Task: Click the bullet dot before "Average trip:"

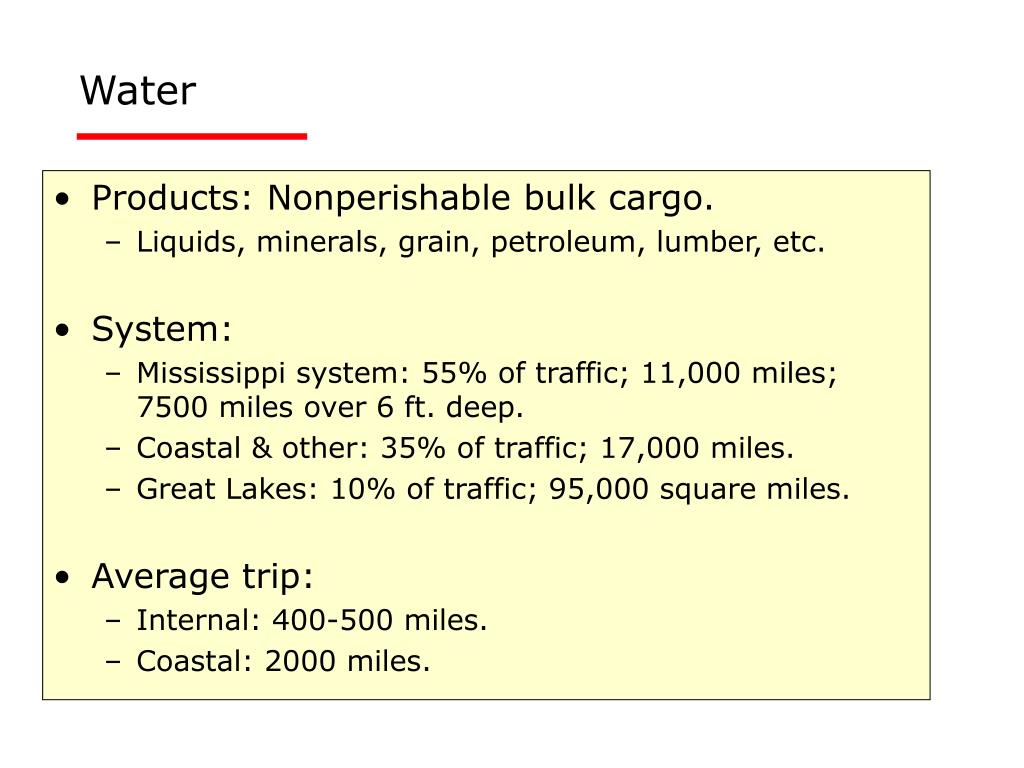Action: click(64, 578)
